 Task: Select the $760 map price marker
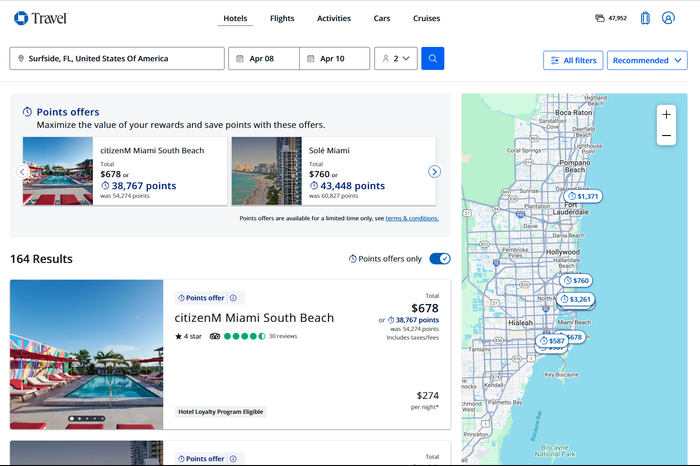coord(576,280)
